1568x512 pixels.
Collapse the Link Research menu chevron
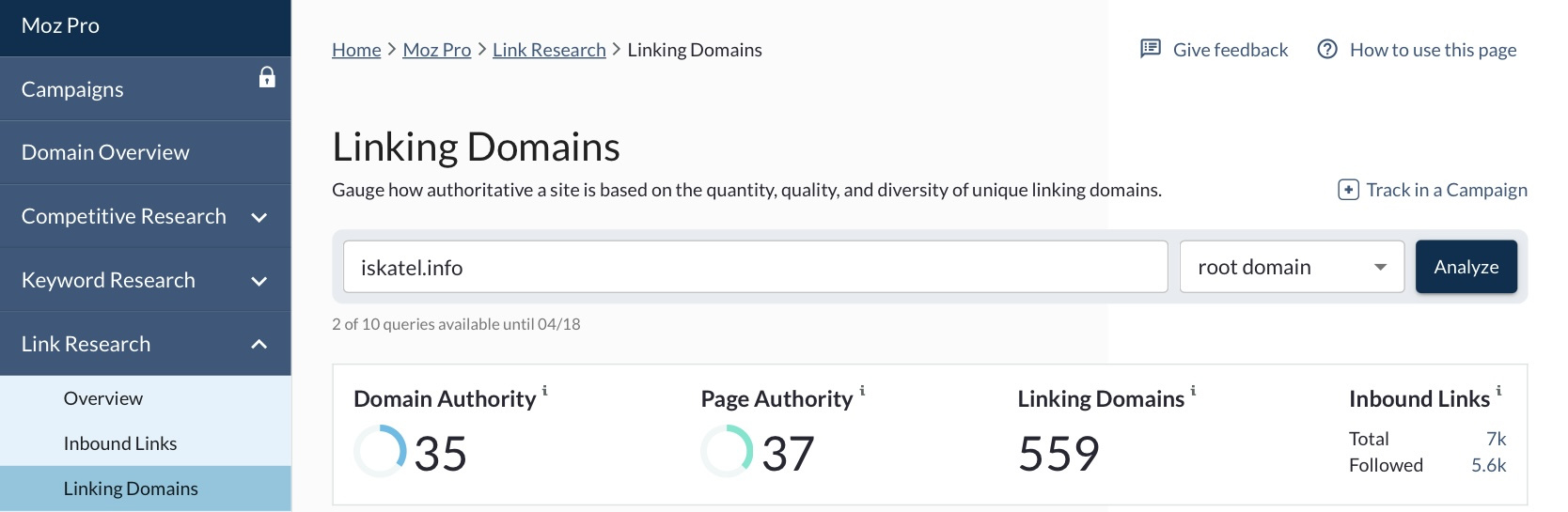[x=259, y=344]
